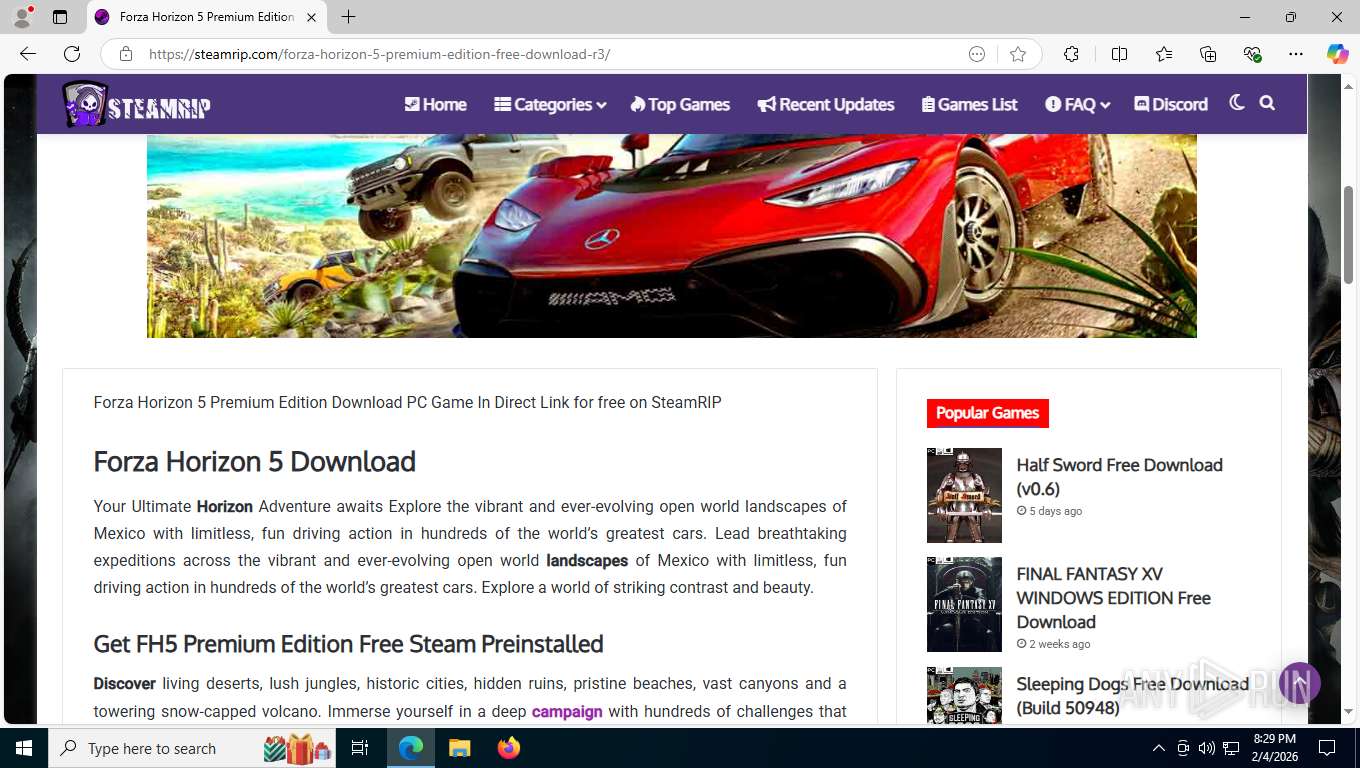Image resolution: width=1360 pixels, height=768 pixels.
Task: Open the site search magnifier
Action: 1267,103
